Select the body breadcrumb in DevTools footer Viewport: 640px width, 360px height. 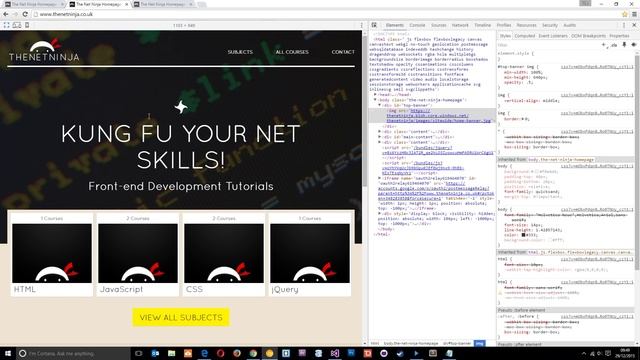tap(411, 344)
